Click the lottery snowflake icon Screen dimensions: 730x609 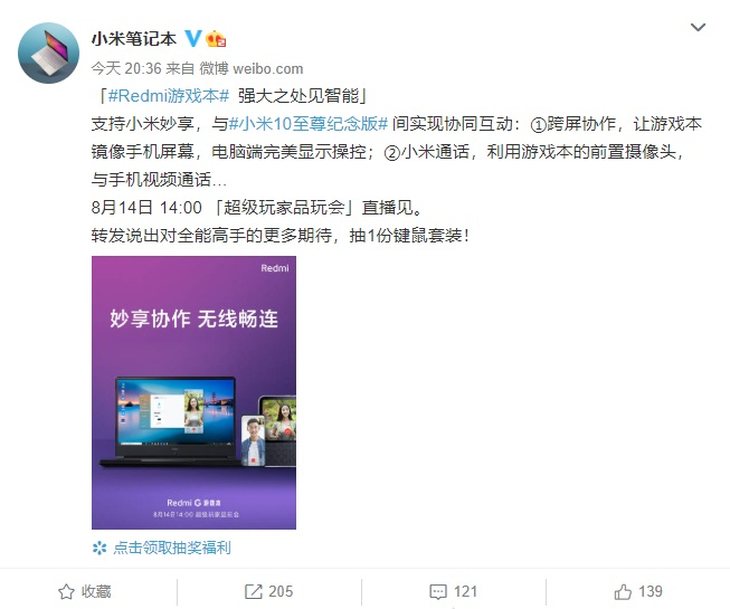click(99, 548)
